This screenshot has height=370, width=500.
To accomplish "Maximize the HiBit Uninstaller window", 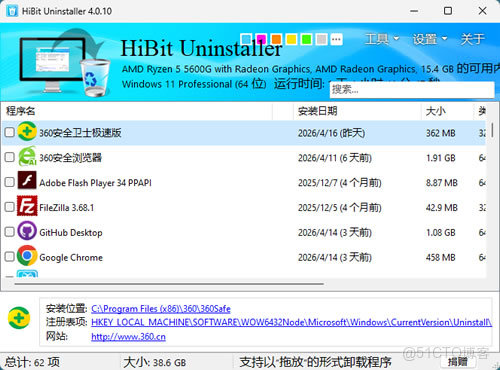I will coord(448,11).
